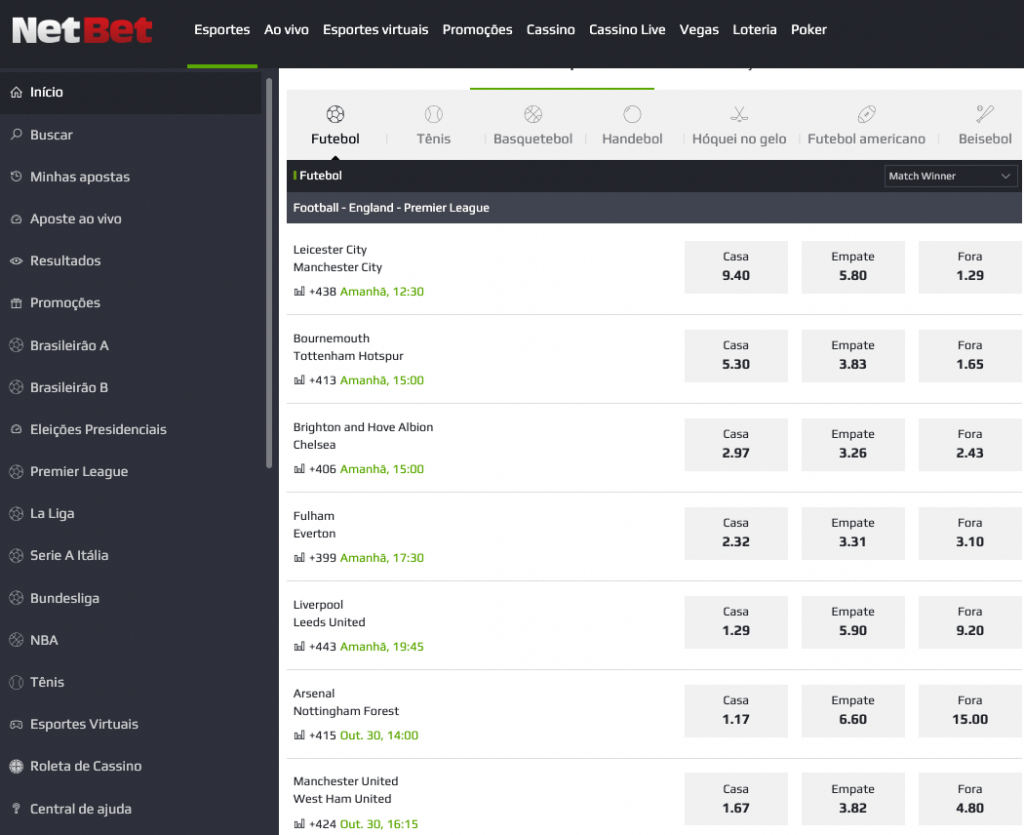Click the sidebar vertical scrollbar
Image resolution: width=1024 pixels, height=835 pixels.
click(269, 273)
